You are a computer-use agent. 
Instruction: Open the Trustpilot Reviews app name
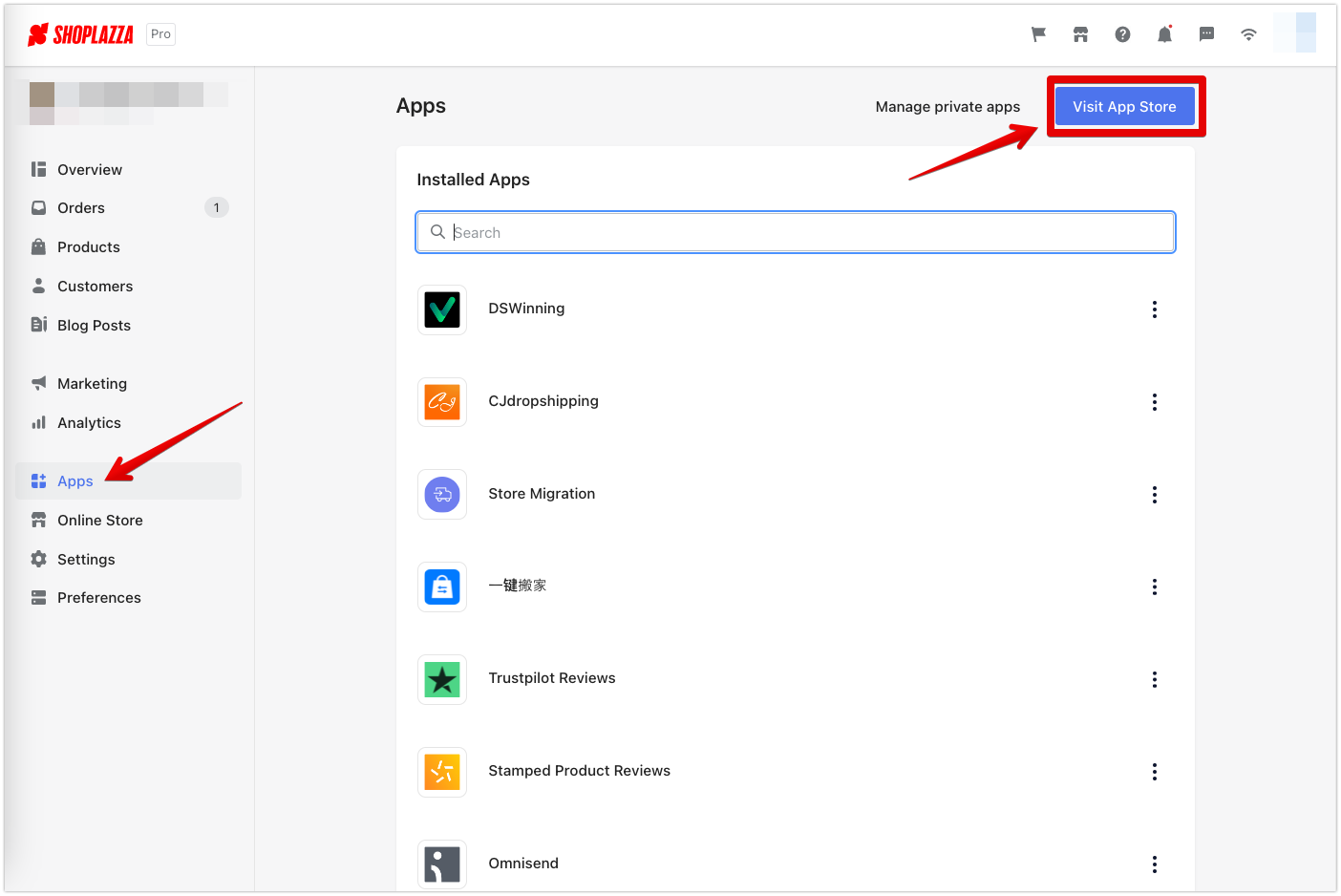pos(552,678)
